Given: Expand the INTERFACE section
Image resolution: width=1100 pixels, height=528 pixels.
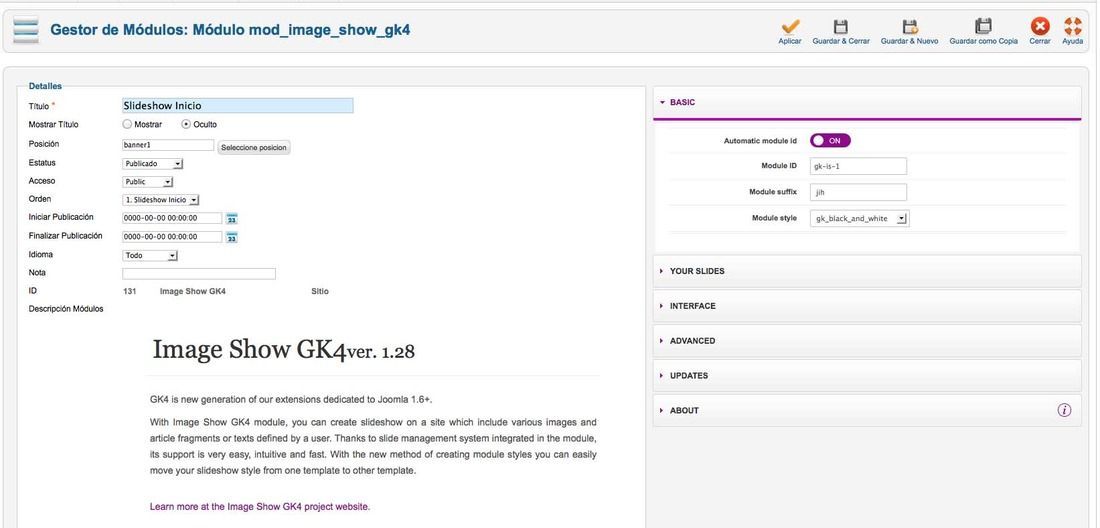Looking at the screenshot, I should coord(867,306).
